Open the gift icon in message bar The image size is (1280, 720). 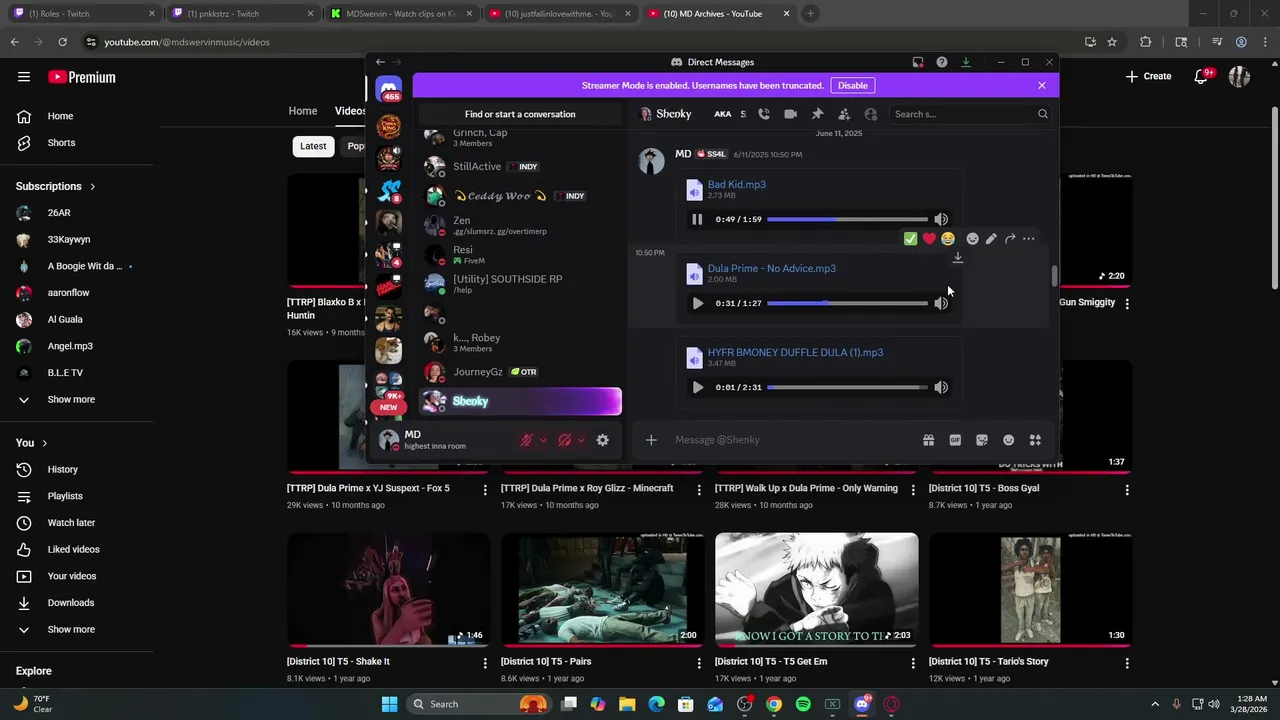coord(928,440)
